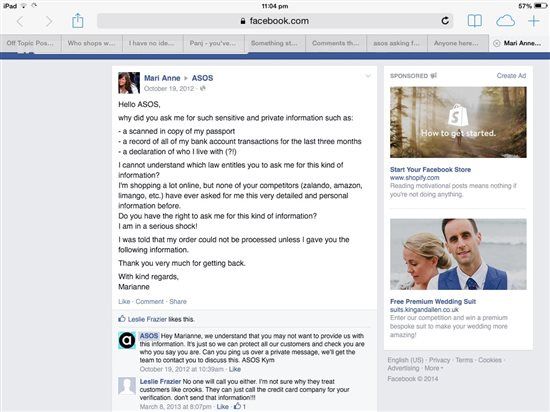Reload the page with refresh icon
550x412 pixels.
click(x=445, y=21)
